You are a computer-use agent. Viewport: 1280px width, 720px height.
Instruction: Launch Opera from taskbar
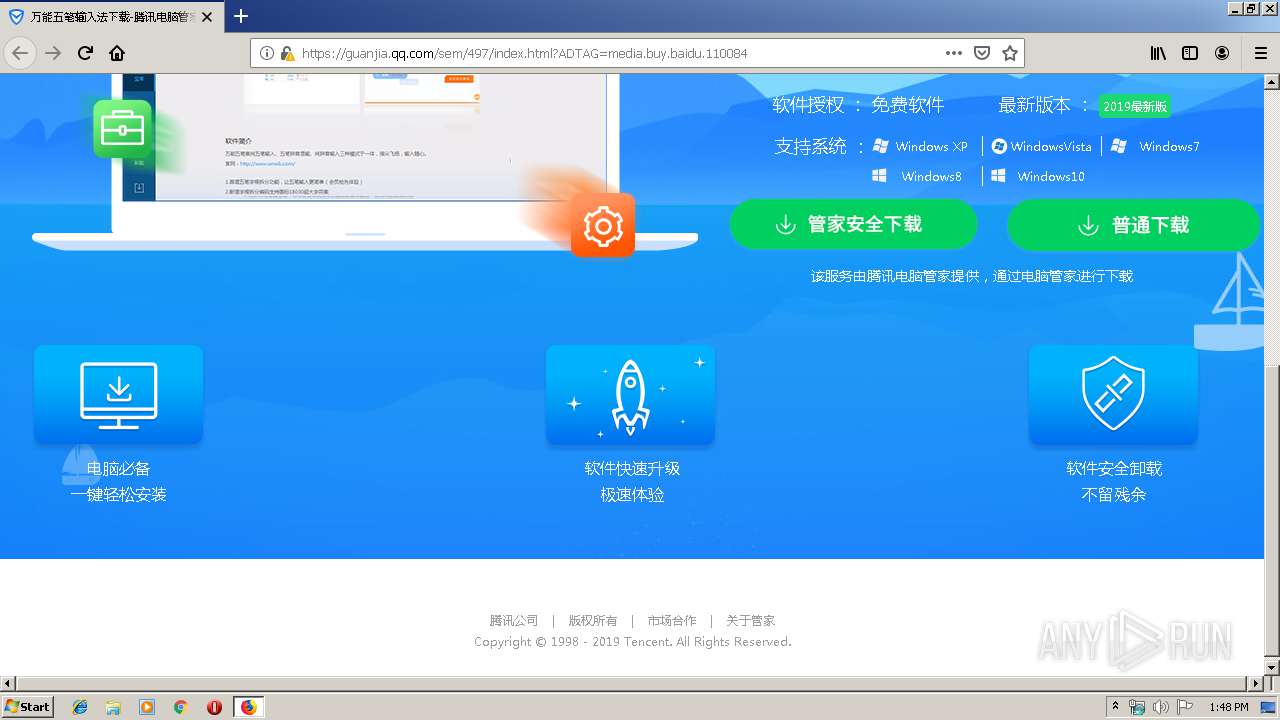(214, 707)
